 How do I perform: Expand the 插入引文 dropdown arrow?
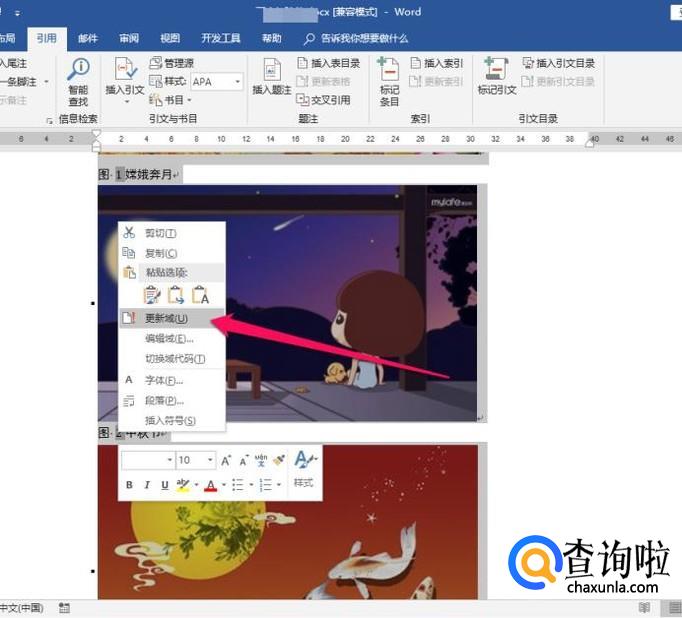(x=127, y=101)
